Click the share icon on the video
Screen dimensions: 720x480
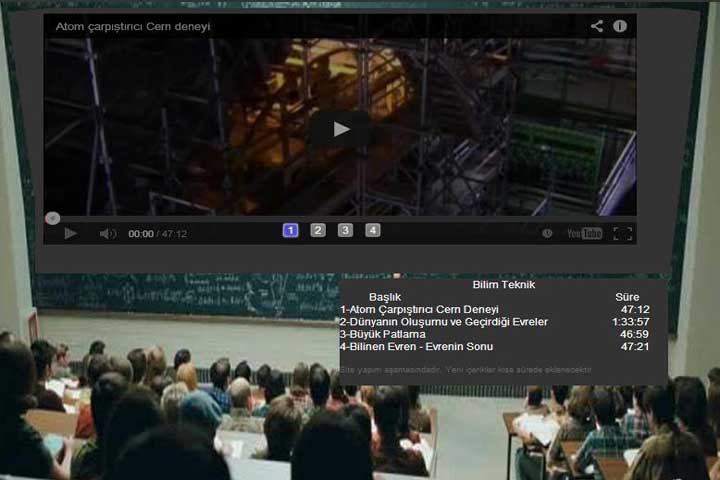(x=596, y=26)
